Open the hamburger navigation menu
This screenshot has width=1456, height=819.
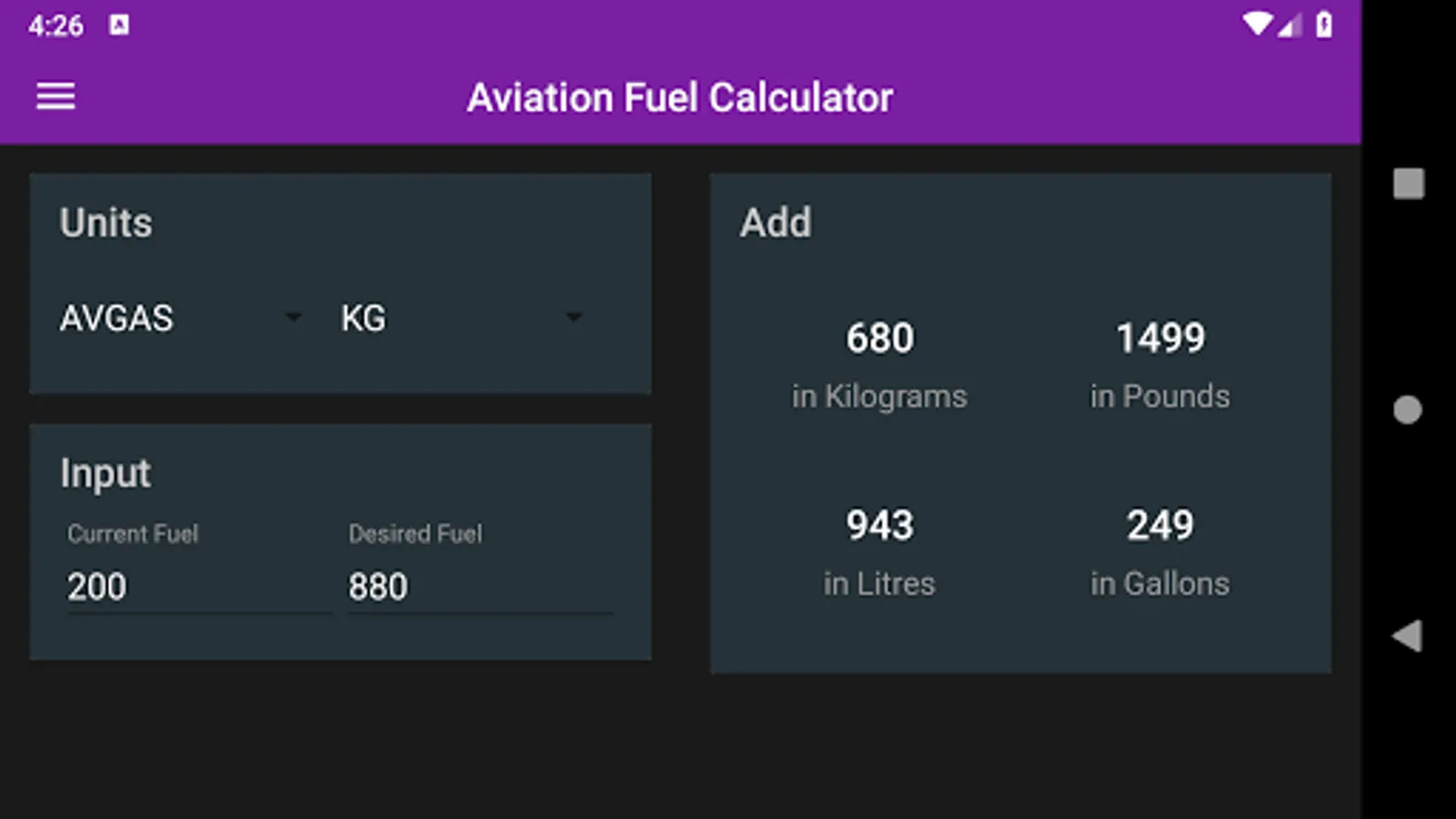56,96
